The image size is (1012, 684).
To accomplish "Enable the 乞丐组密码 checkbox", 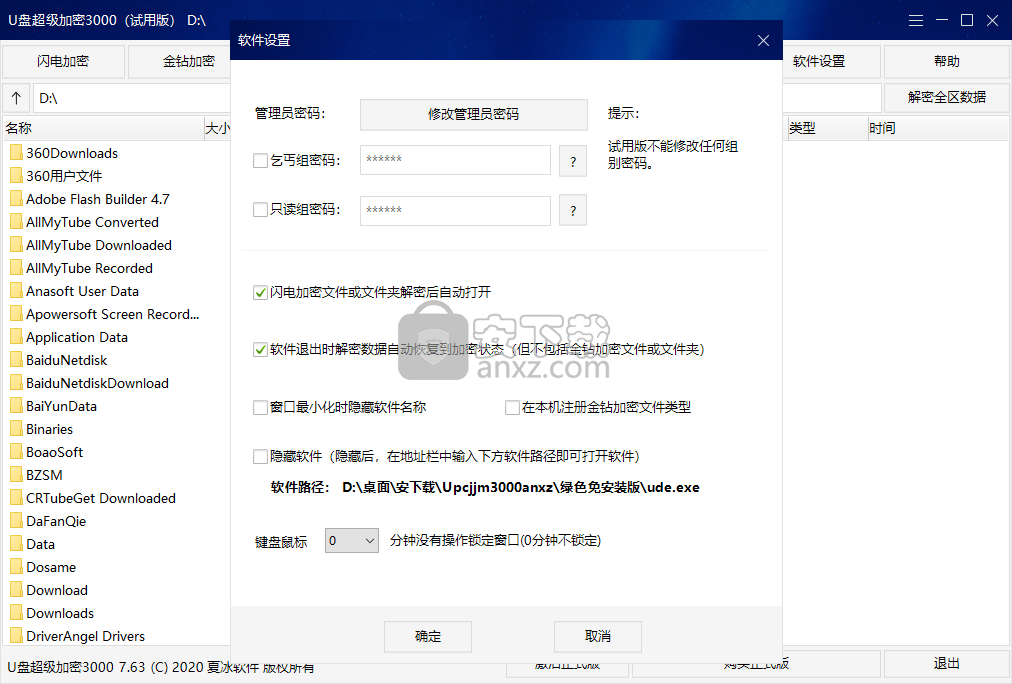I will click(258, 160).
